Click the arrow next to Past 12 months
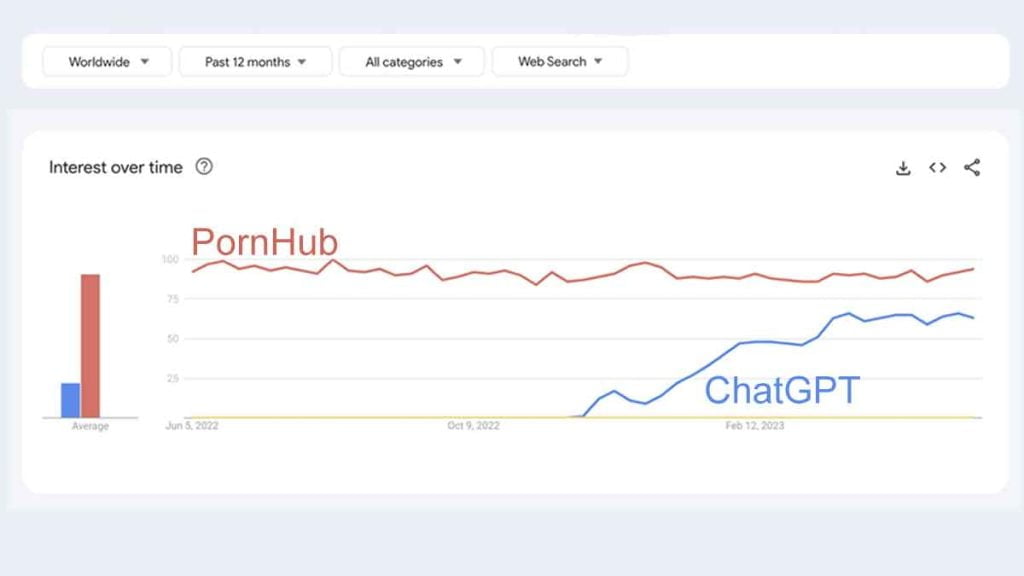The image size is (1024, 576). click(302, 62)
